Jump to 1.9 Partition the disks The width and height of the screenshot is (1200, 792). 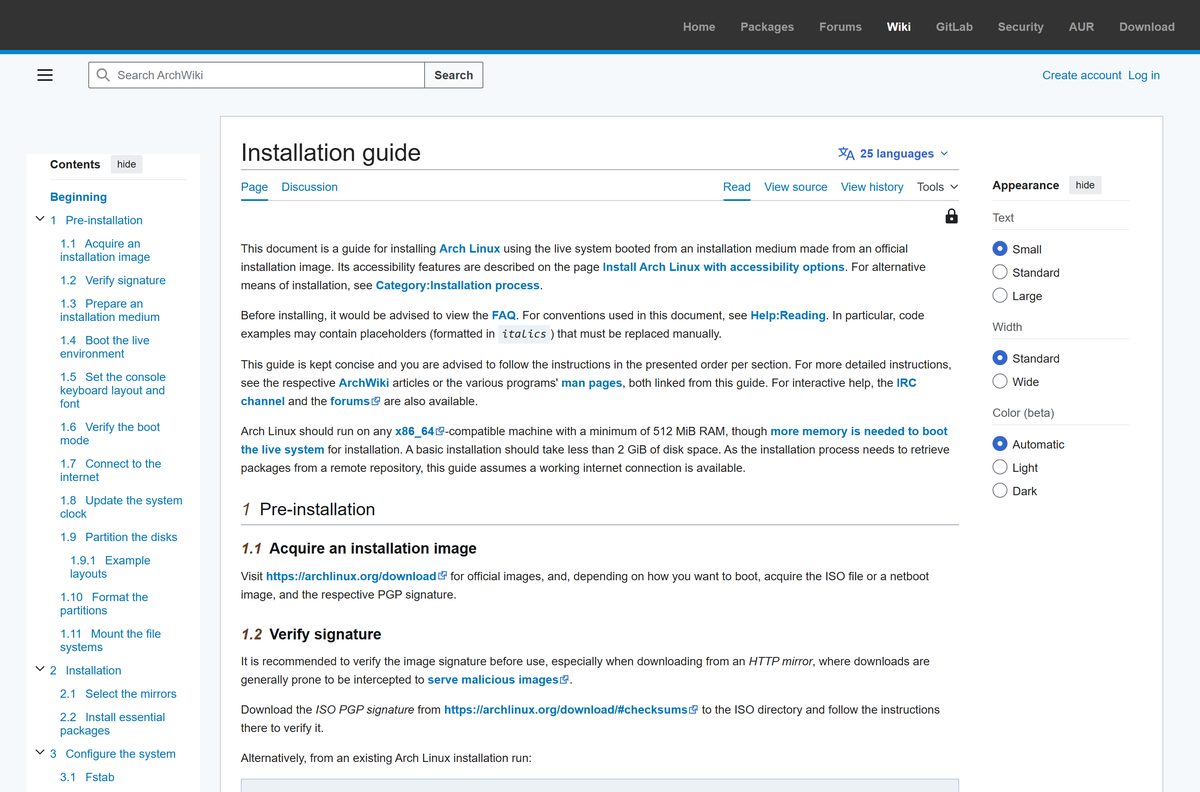click(118, 537)
